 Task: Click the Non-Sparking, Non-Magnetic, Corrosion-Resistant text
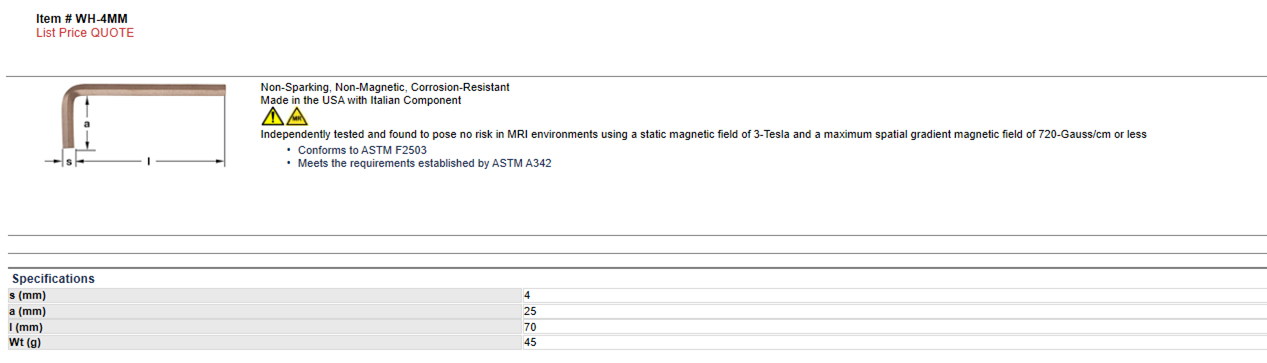coord(385,87)
